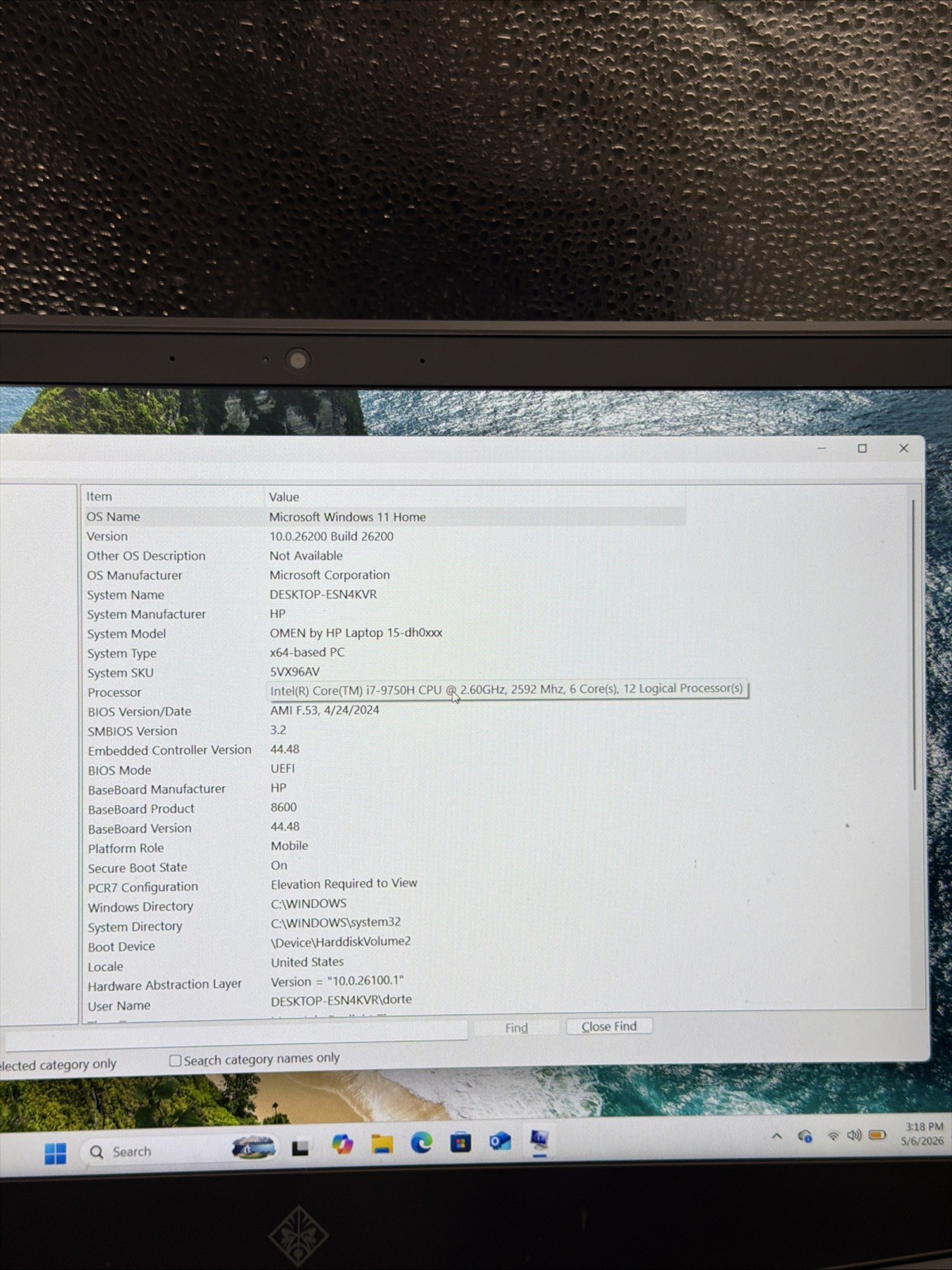Viewport: 952px width, 1270px height.
Task: Click the value 5VX96AV
Action: click(295, 672)
